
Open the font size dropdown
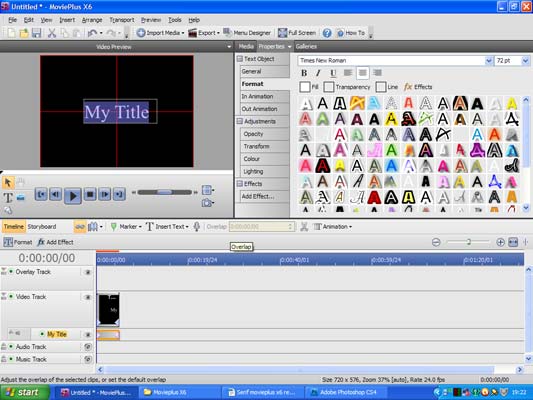(x=526, y=60)
